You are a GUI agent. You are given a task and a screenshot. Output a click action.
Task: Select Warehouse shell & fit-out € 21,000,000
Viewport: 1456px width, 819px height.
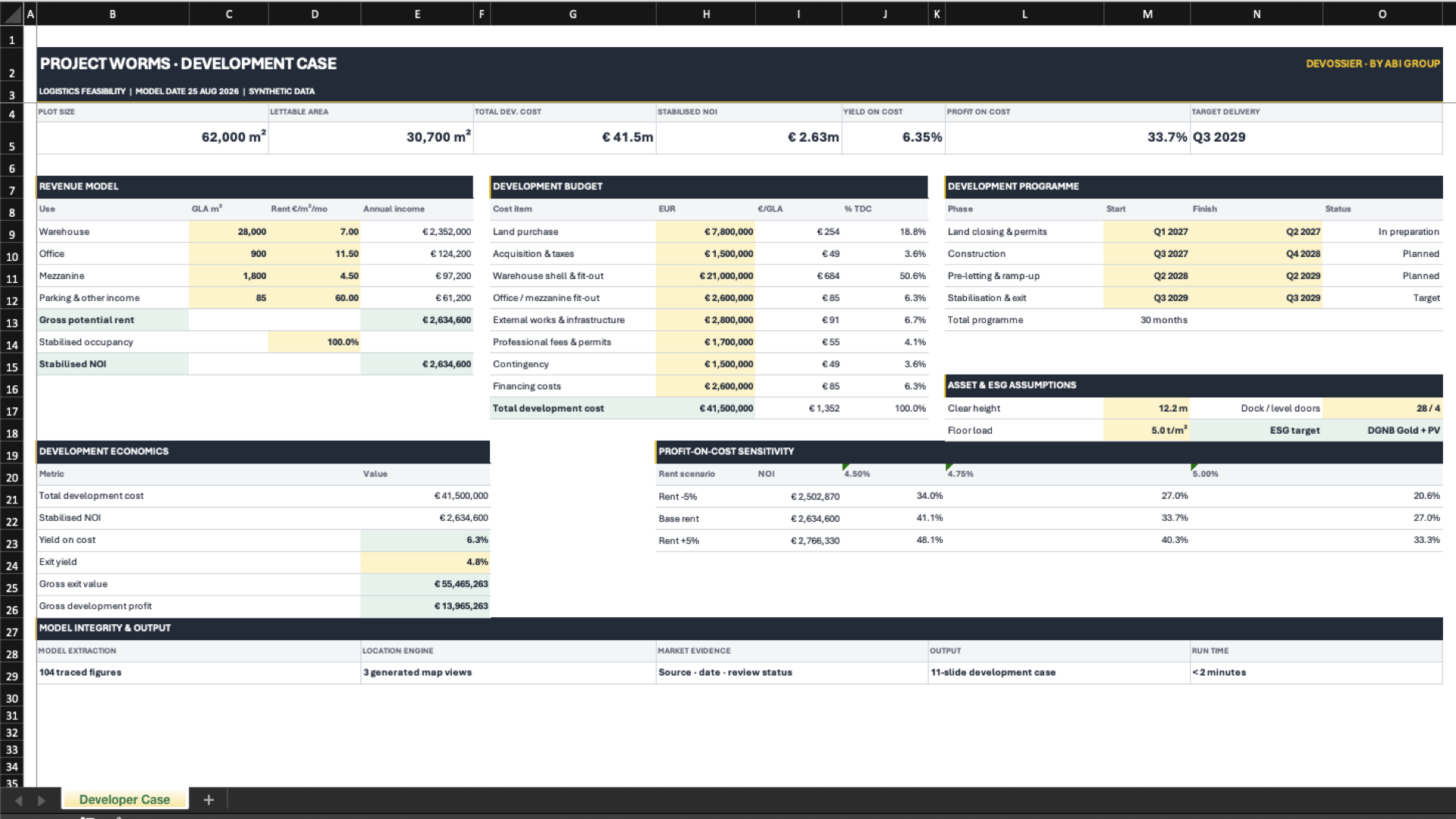point(706,276)
